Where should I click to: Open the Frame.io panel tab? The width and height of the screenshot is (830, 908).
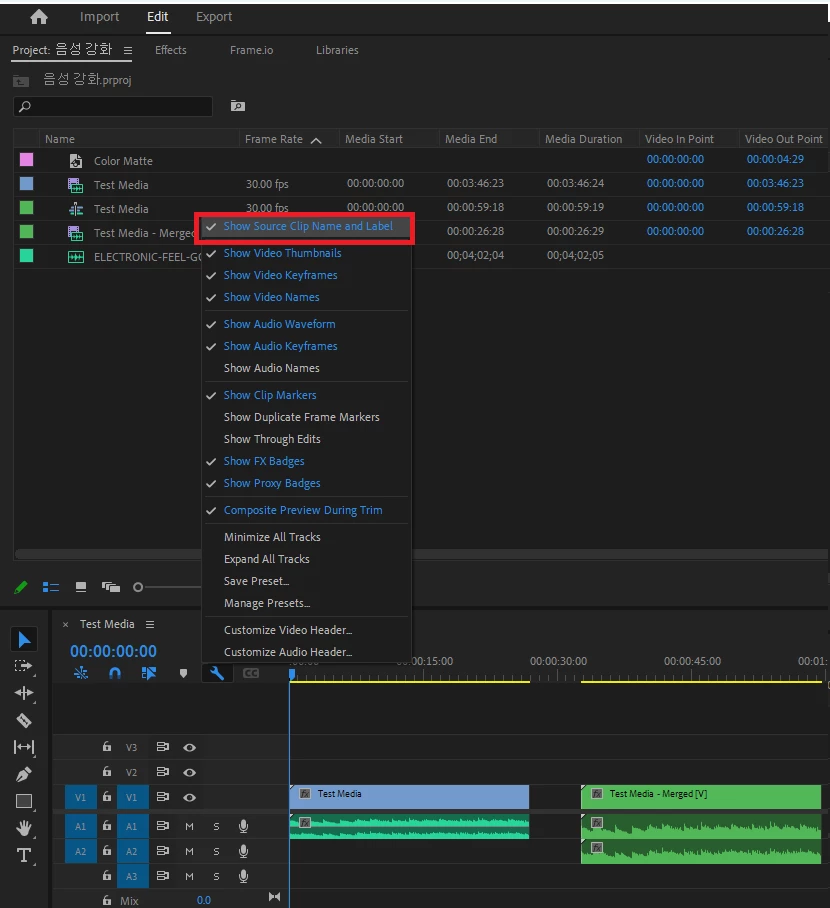click(x=251, y=50)
